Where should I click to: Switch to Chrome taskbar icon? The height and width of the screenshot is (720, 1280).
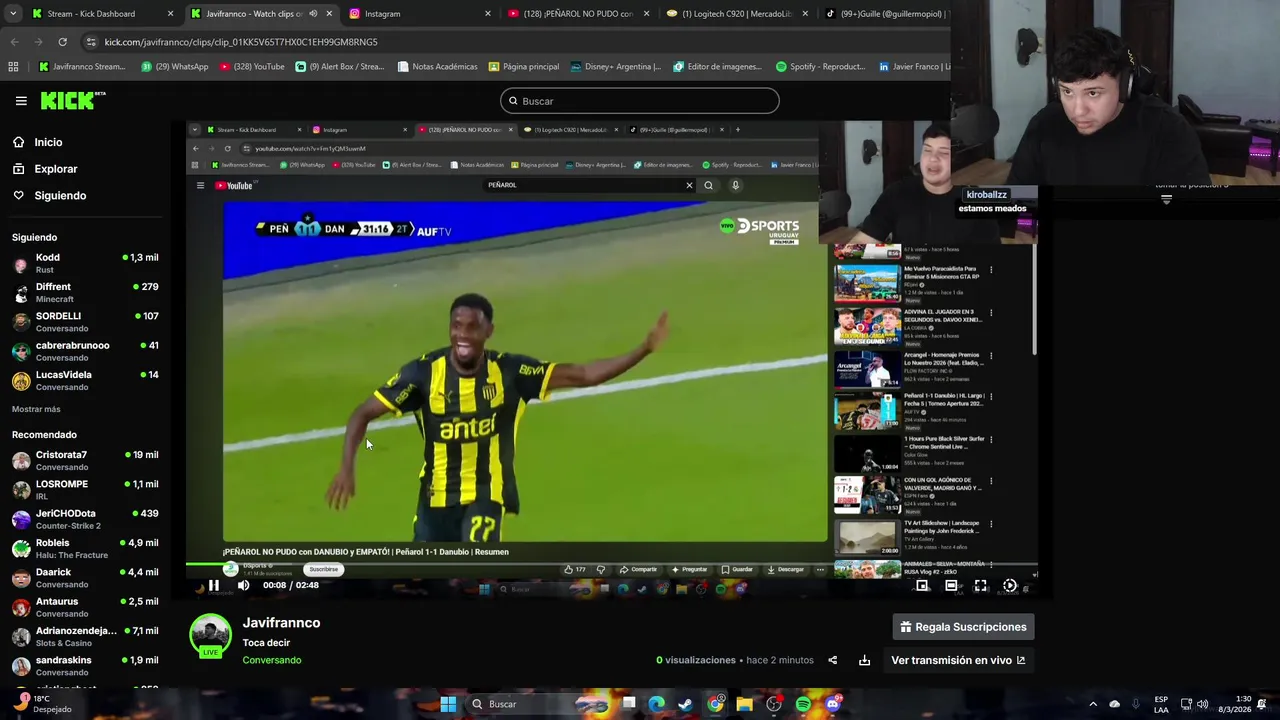[715, 704]
